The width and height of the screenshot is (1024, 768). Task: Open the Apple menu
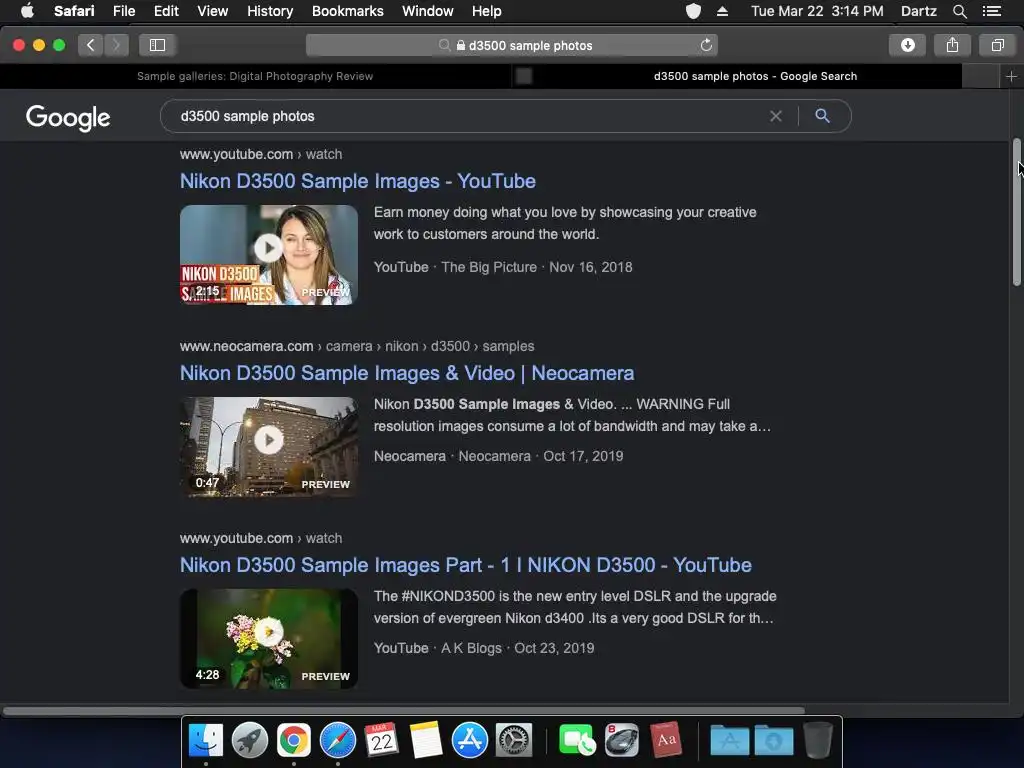point(27,11)
